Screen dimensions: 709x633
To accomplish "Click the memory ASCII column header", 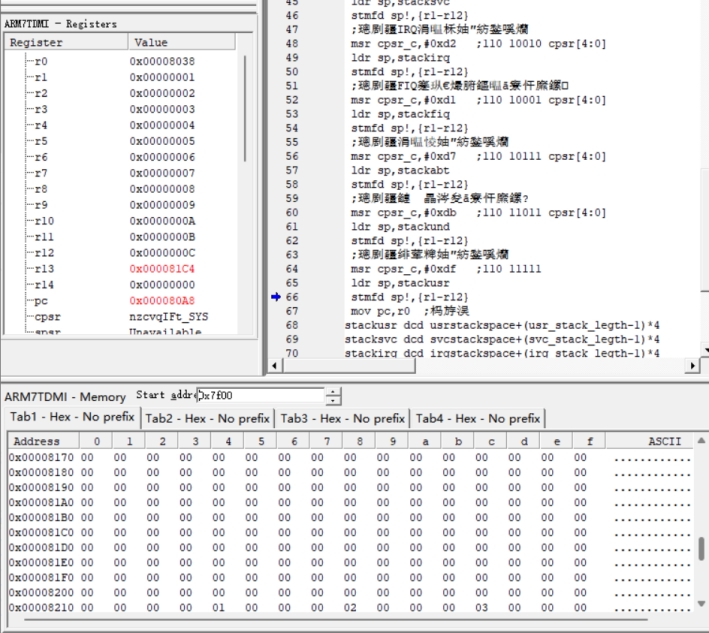I will 649,441.
